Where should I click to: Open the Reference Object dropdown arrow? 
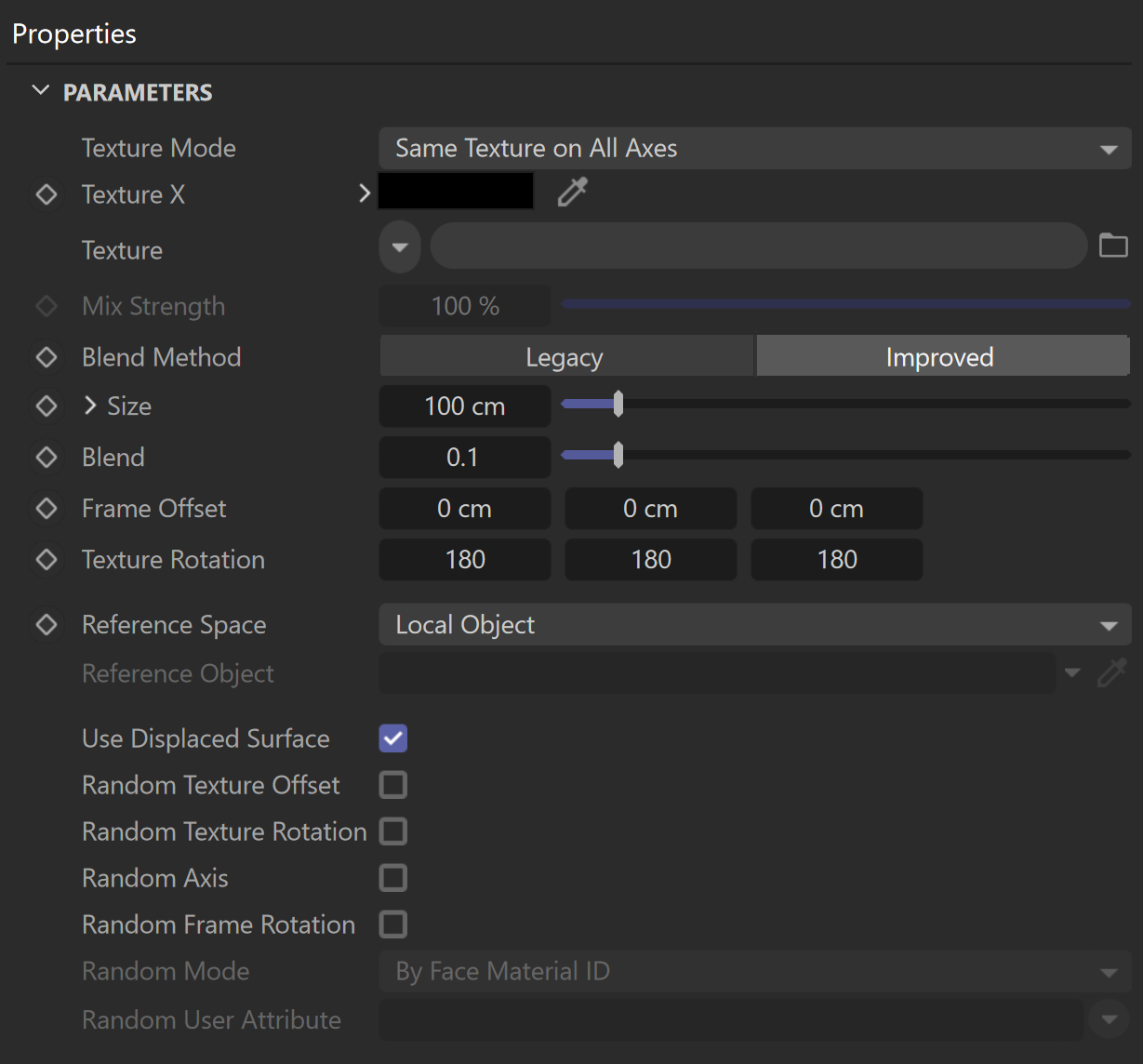(x=1072, y=672)
